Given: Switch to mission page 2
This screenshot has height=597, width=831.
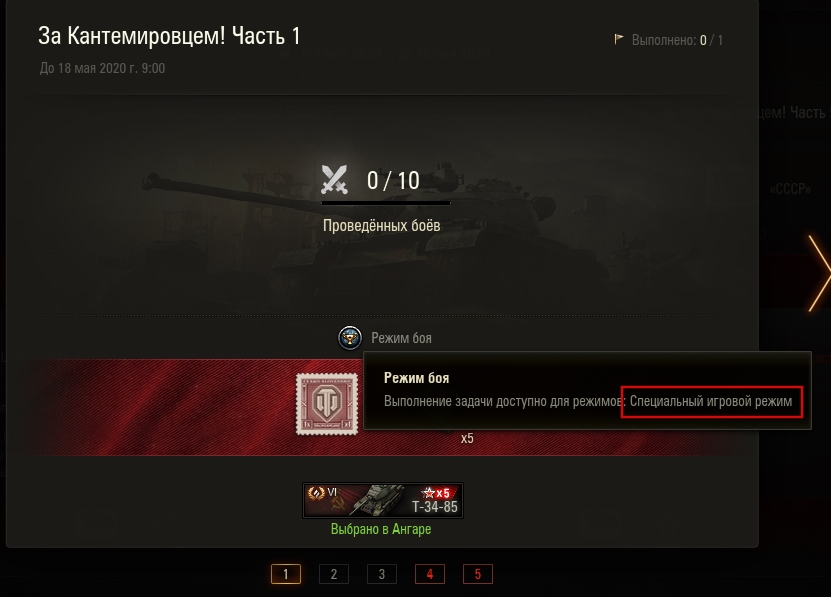Looking at the screenshot, I should pos(334,574).
